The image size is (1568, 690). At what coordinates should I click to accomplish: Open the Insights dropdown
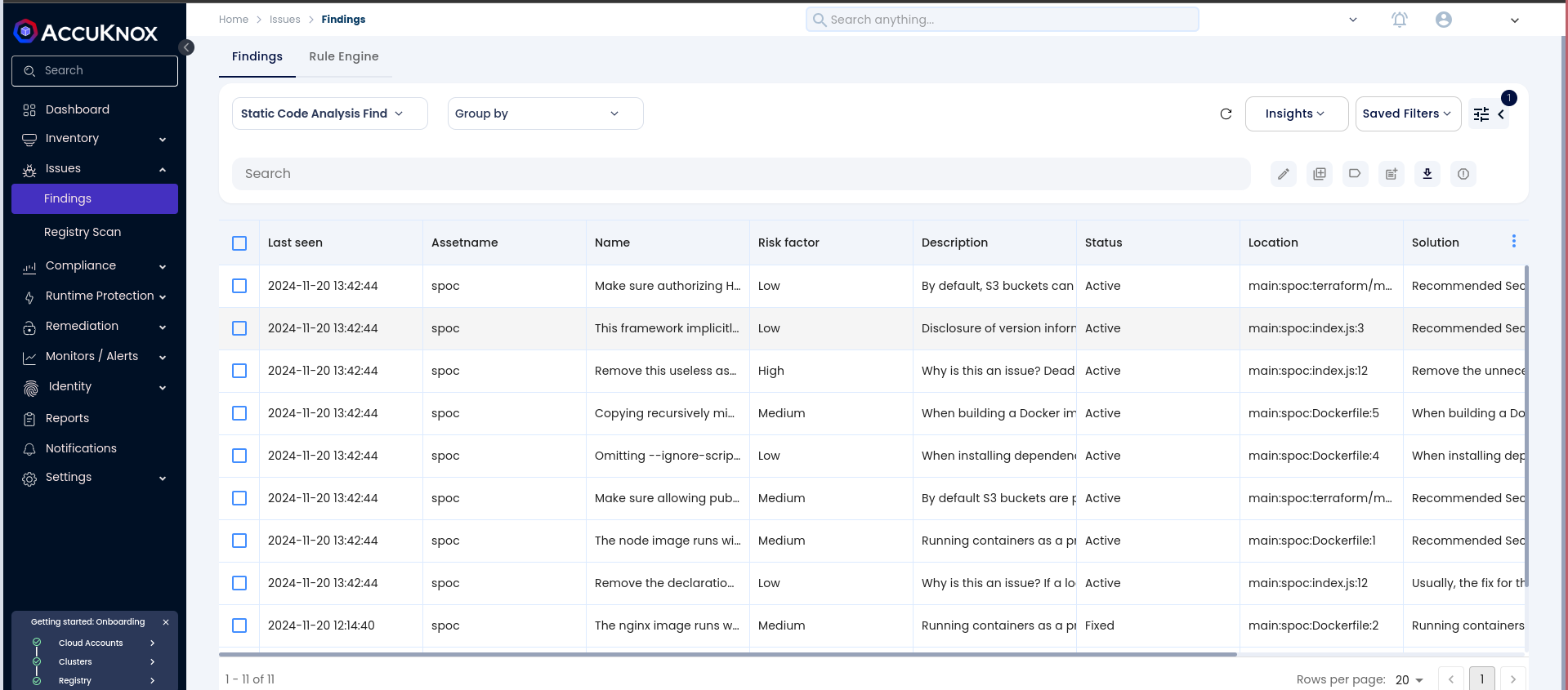(x=1297, y=114)
